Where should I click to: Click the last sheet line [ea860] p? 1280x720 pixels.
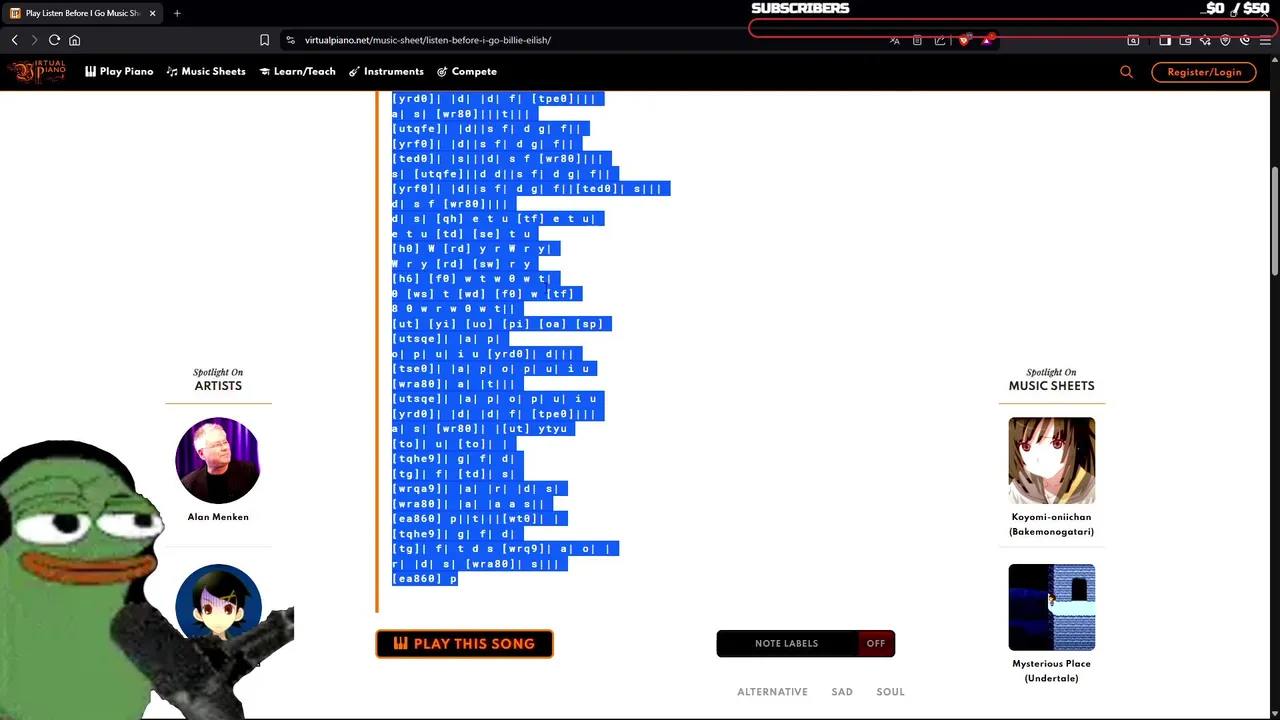(424, 579)
